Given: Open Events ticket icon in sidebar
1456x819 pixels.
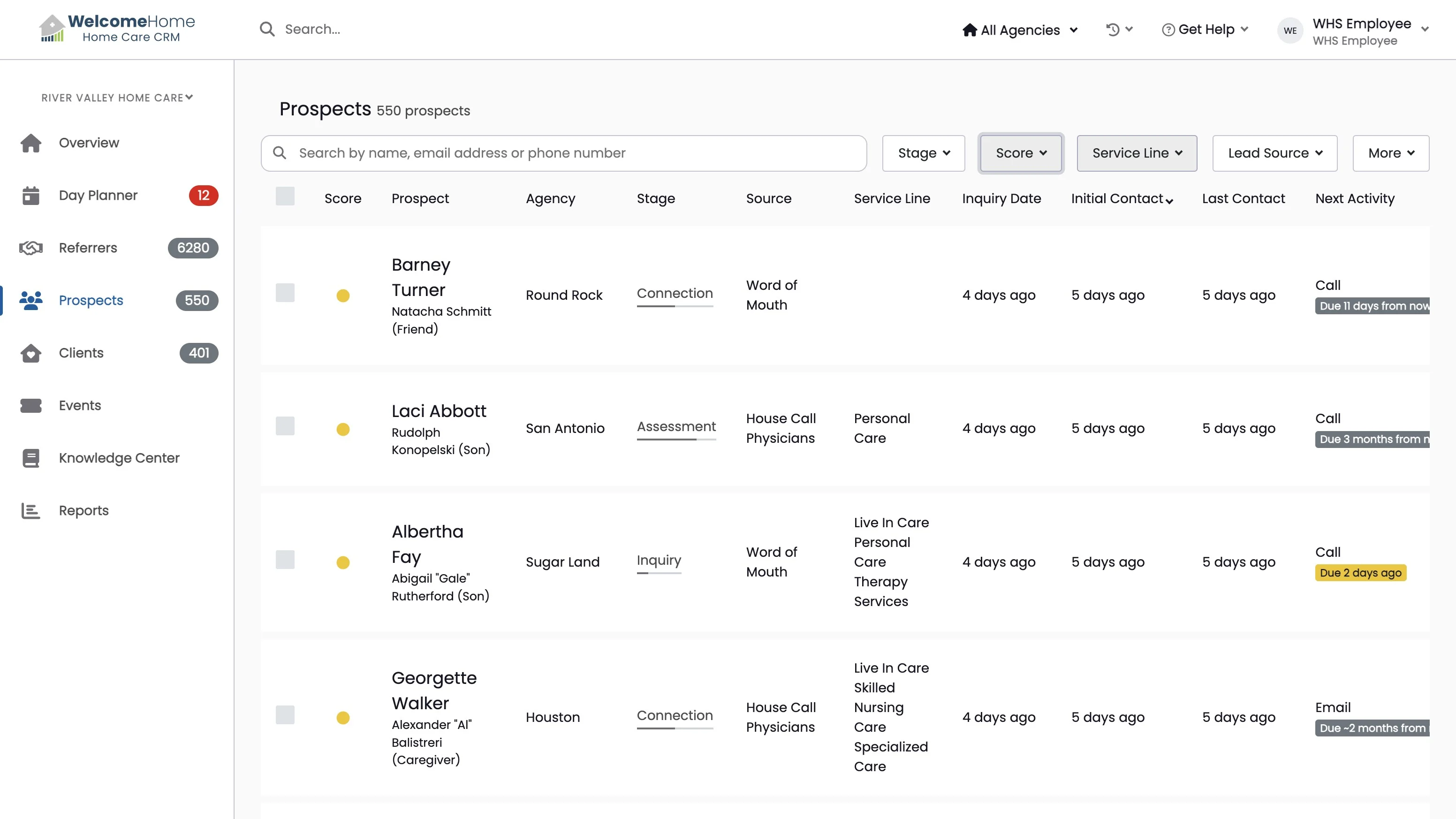Looking at the screenshot, I should click(x=30, y=406).
